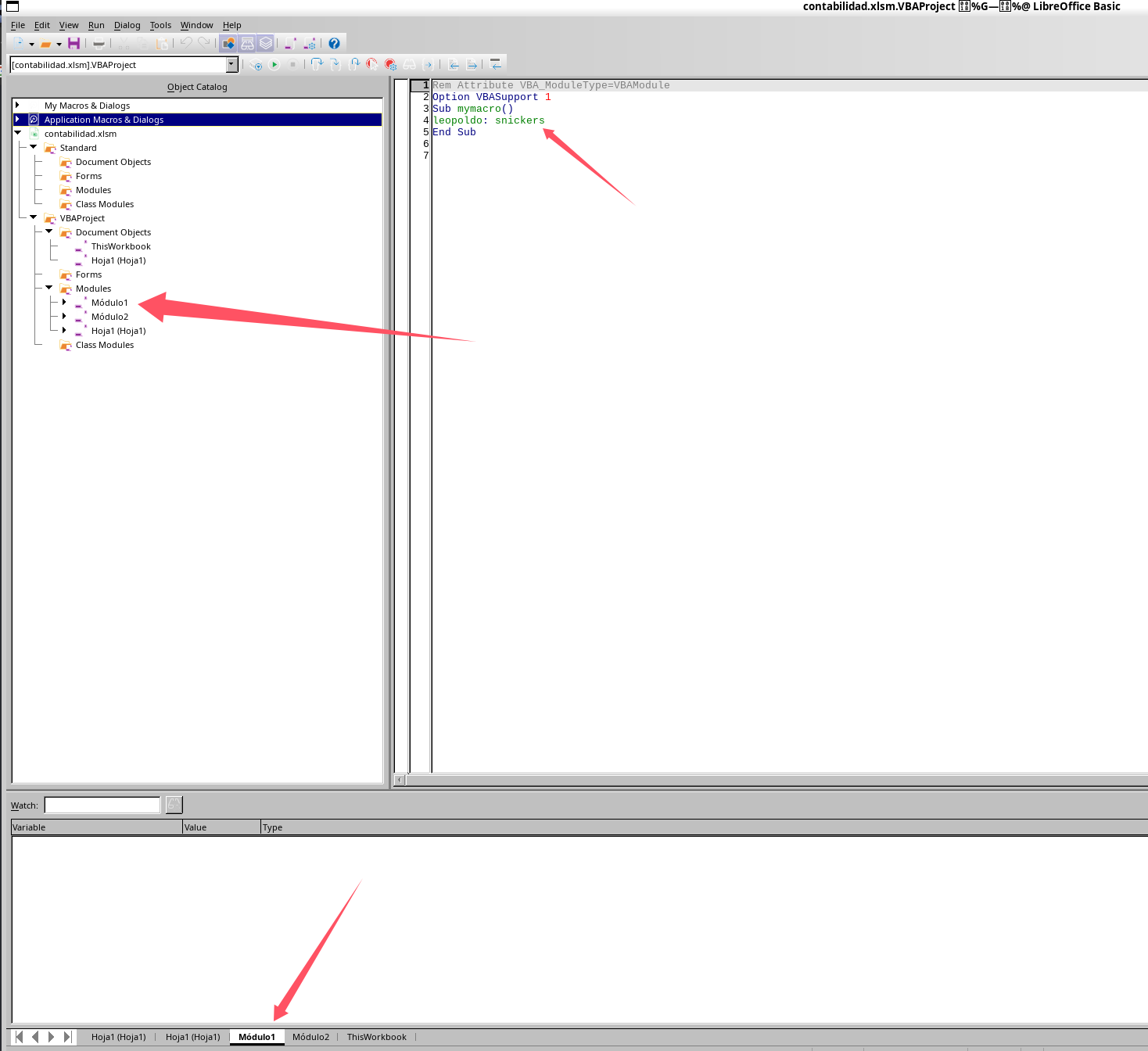Image resolution: width=1148 pixels, height=1051 pixels.
Task: Select Class Modules under VBAProject
Action: pyautogui.click(x=105, y=345)
